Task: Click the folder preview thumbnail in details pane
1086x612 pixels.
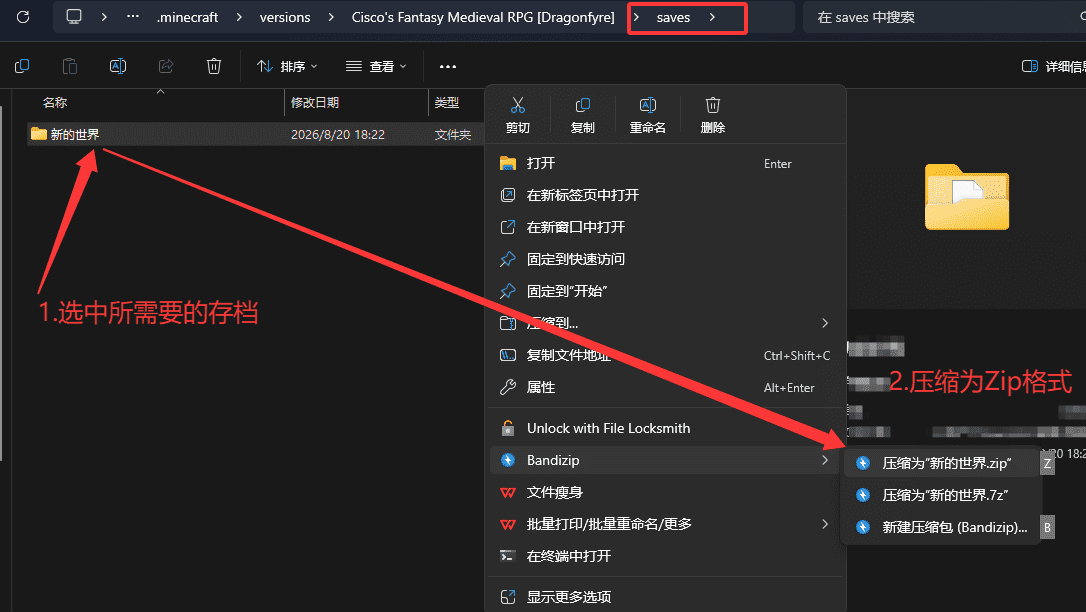Action: [x=967, y=197]
